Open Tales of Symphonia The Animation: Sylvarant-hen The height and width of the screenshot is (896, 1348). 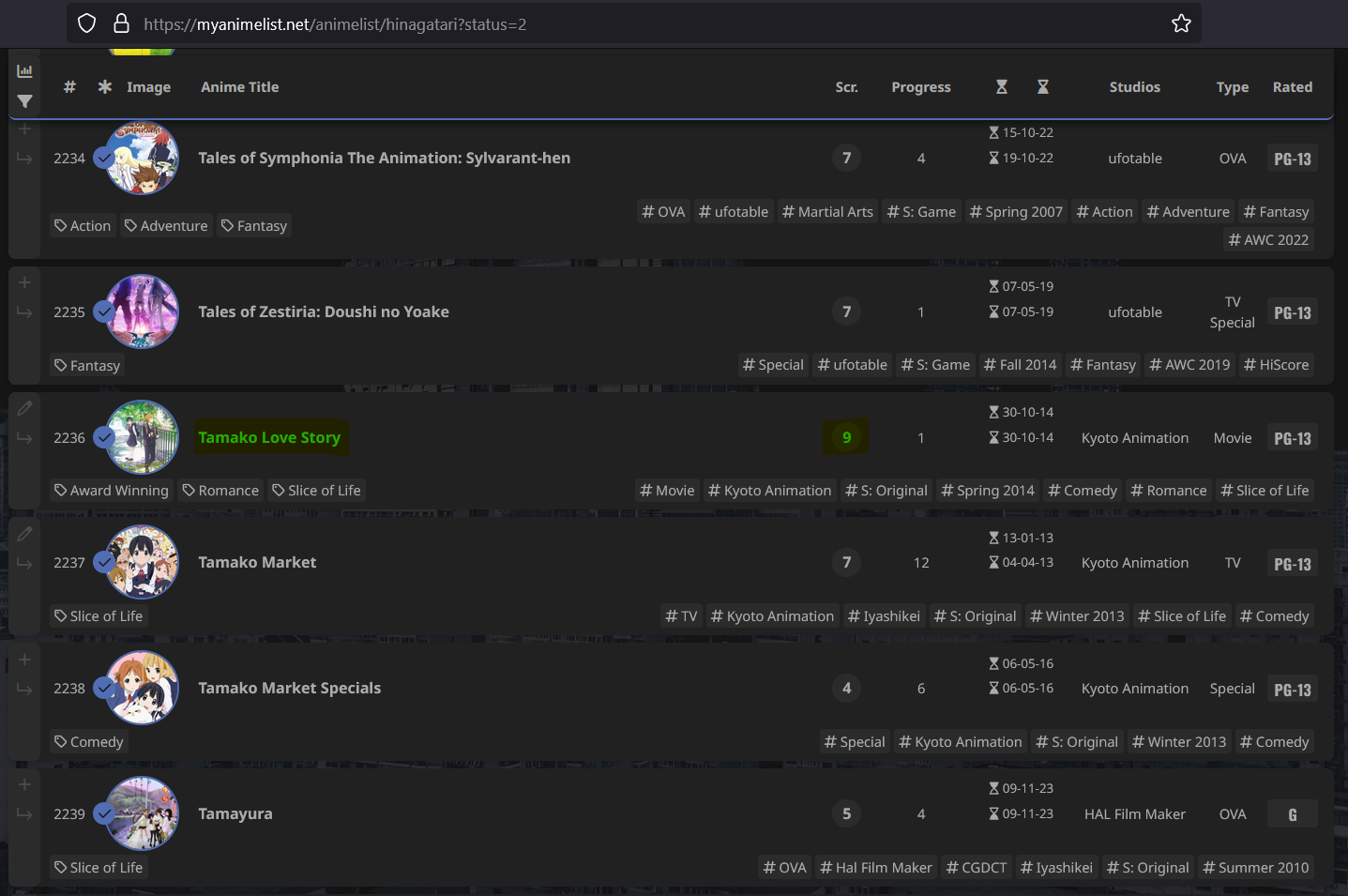385,158
